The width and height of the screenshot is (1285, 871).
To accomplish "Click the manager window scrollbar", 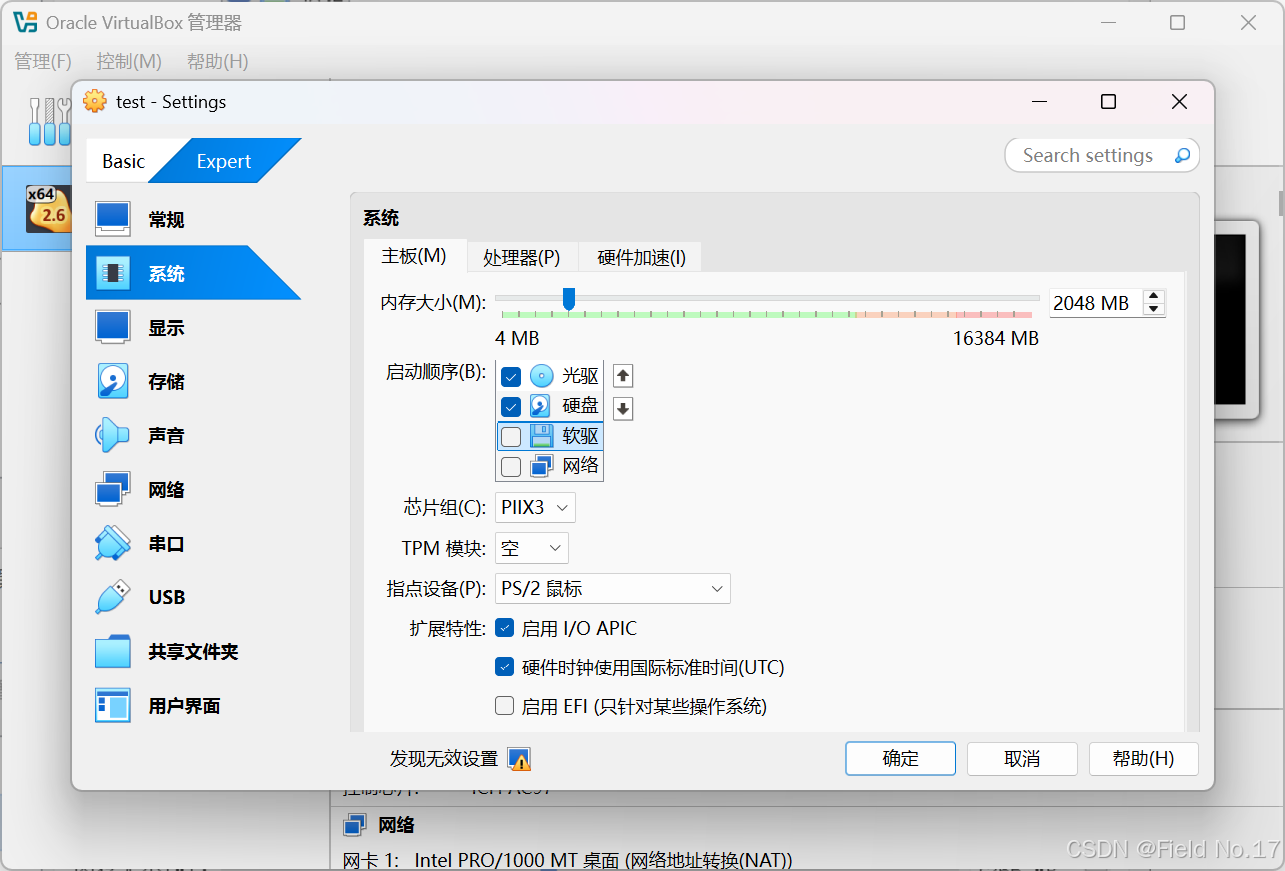I will (1280, 201).
